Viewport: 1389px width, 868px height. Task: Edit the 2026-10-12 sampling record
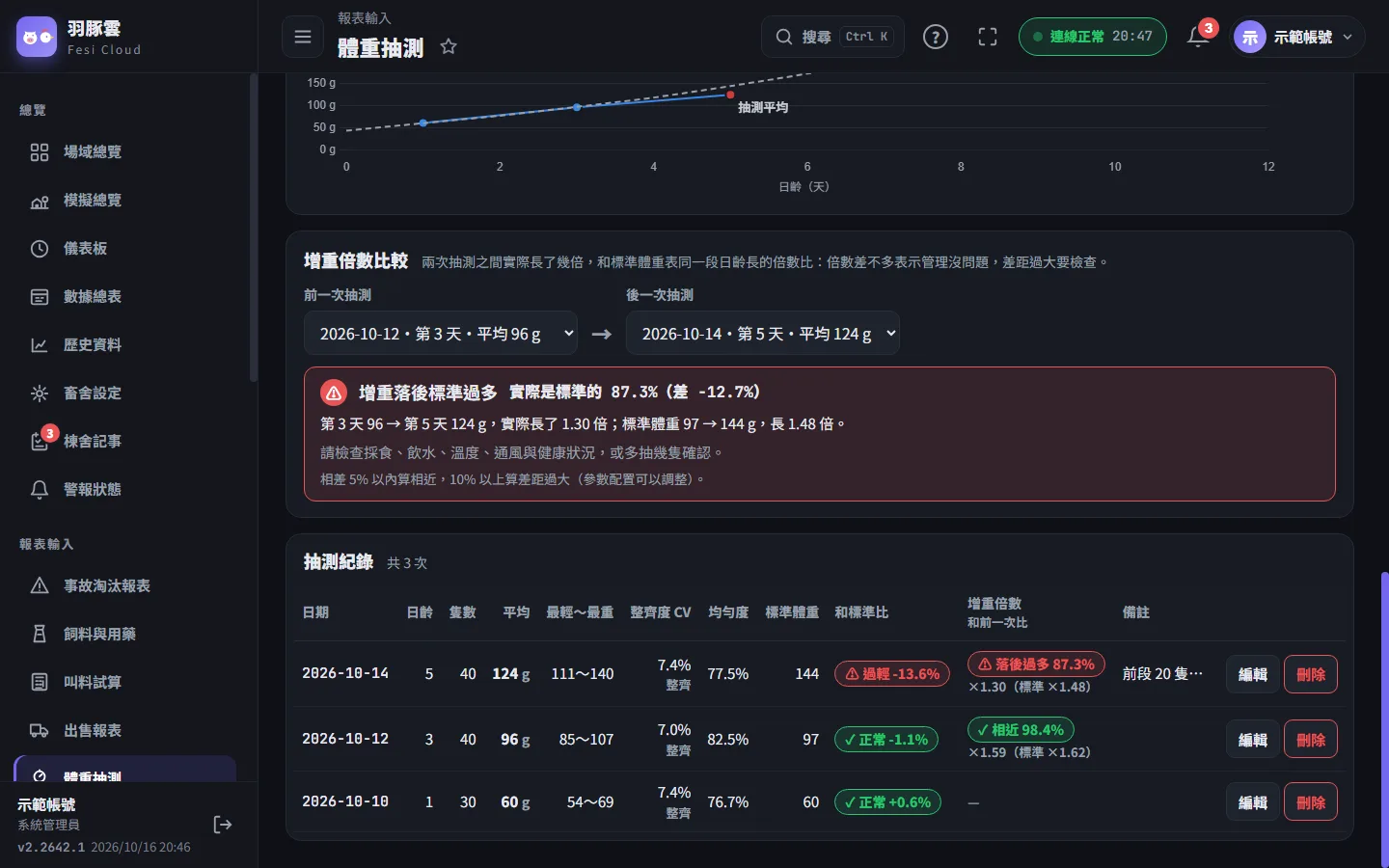tap(1253, 740)
